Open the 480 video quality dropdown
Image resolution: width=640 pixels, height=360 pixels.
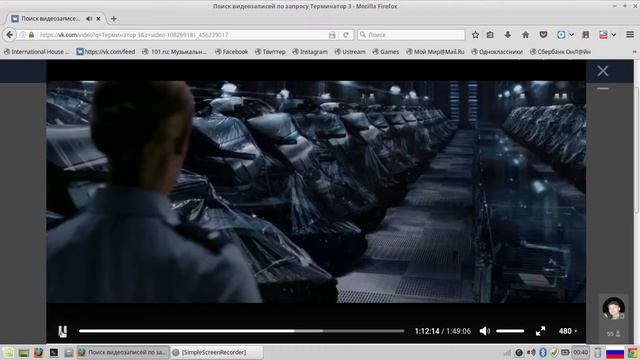(568, 331)
